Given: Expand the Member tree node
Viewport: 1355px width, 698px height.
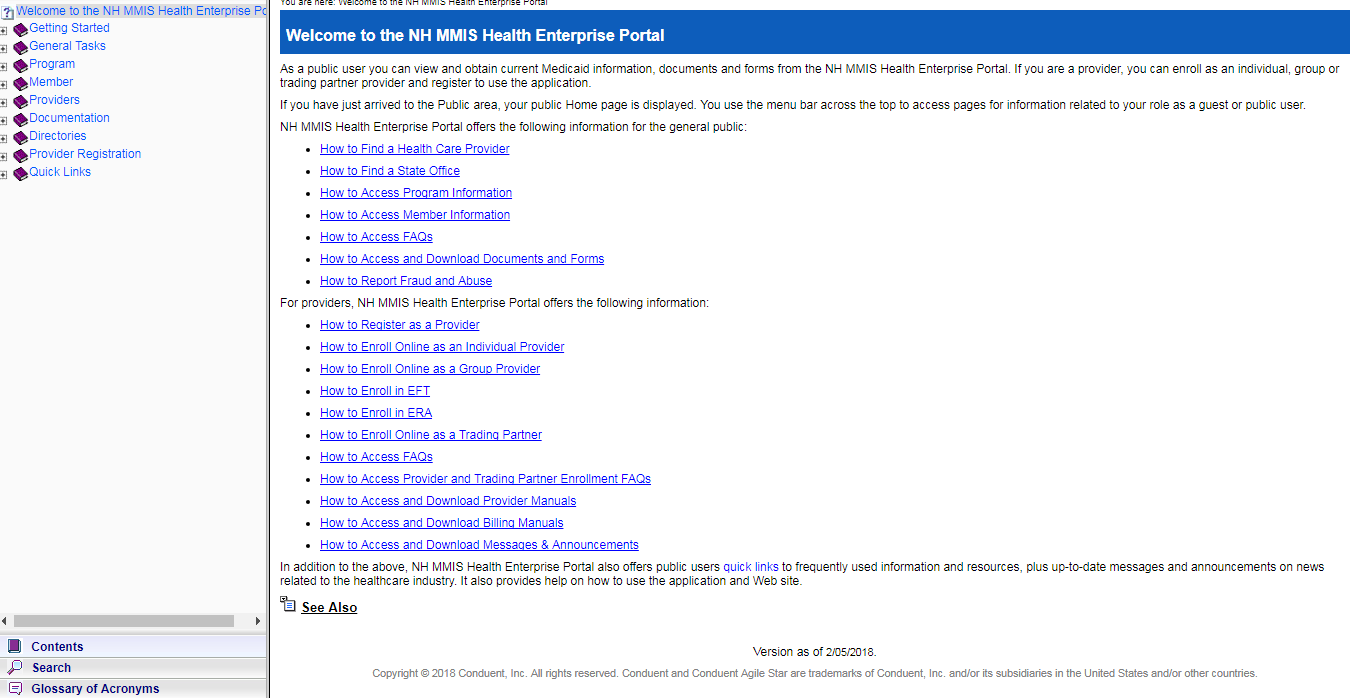Looking at the screenshot, I should pyautogui.click(x=4, y=85).
